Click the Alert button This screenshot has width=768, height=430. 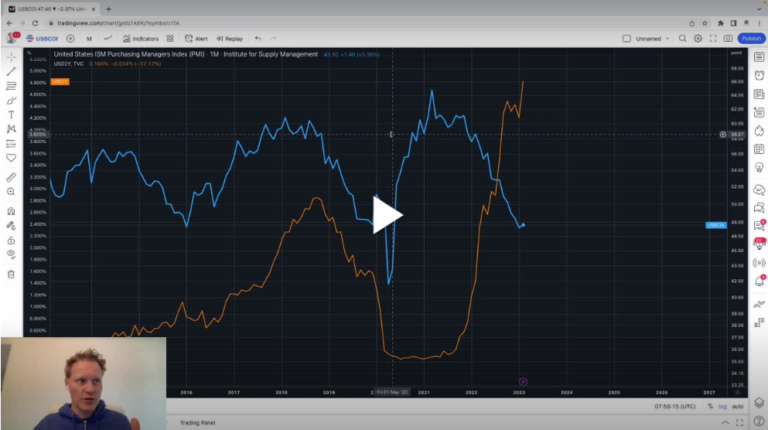(x=196, y=39)
